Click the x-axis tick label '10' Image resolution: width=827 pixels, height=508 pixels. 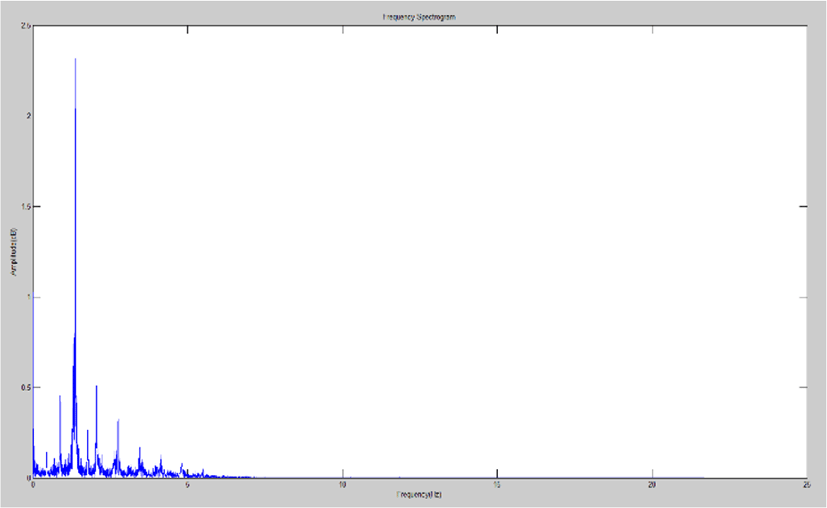pos(342,485)
